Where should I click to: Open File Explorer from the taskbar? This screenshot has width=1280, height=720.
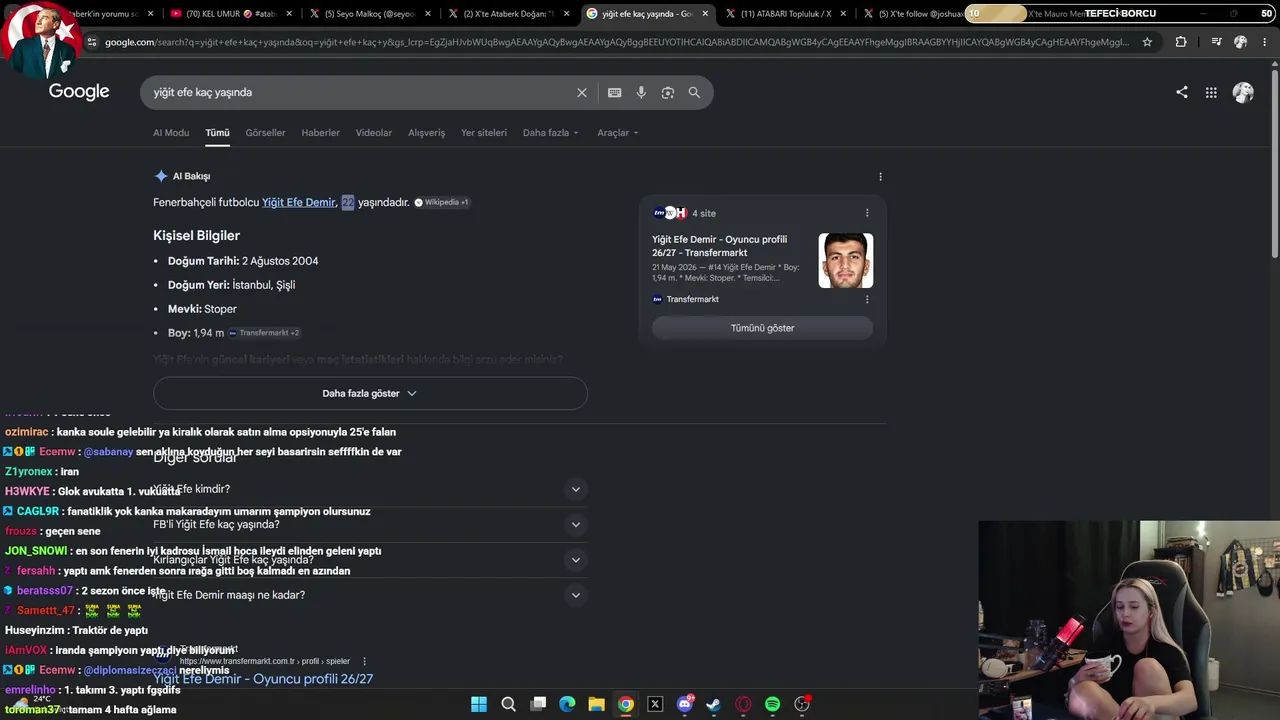[x=596, y=704]
